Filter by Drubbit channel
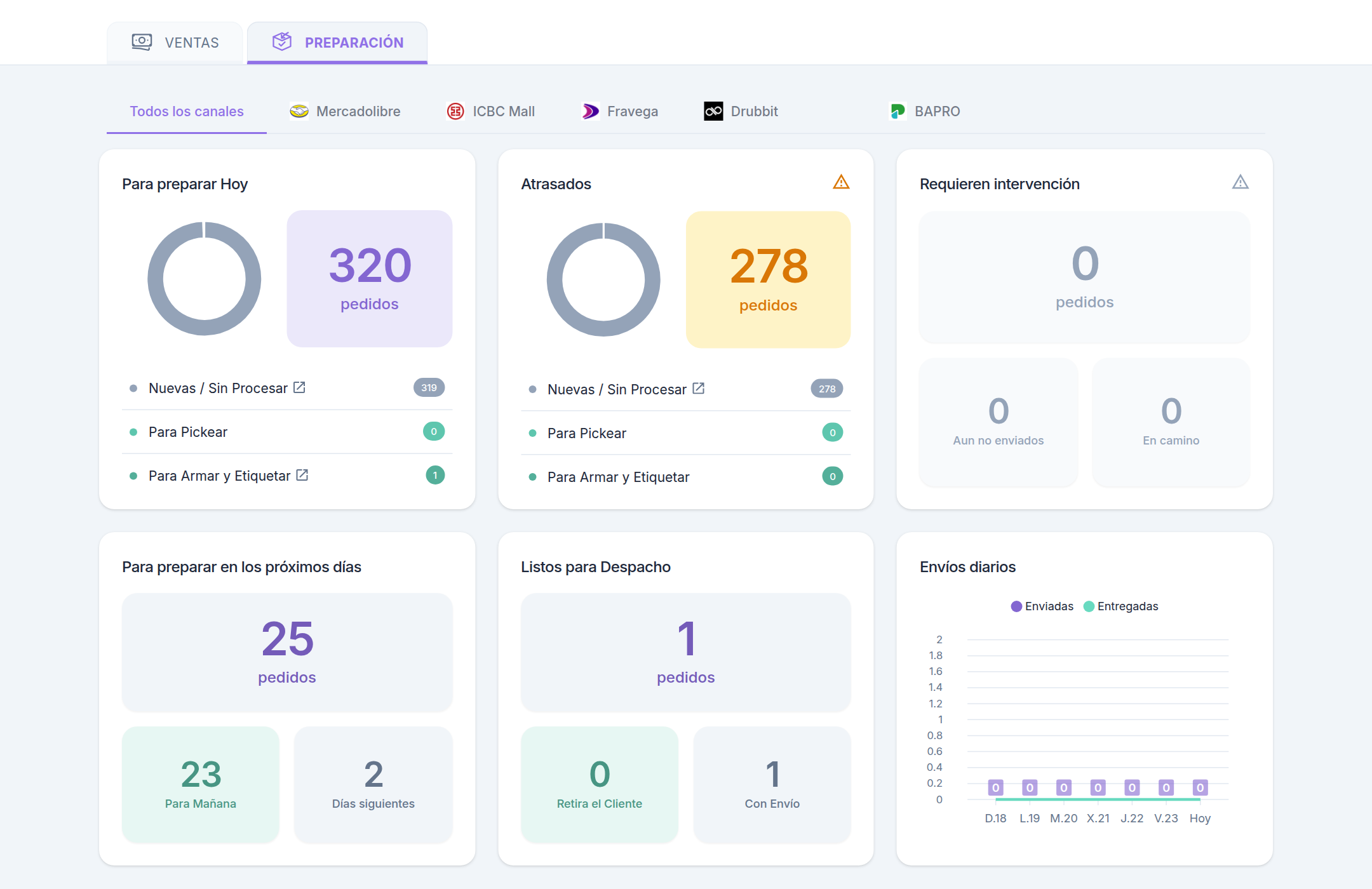The width and height of the screenshot is (1372, 889). [x=741, y=111]
